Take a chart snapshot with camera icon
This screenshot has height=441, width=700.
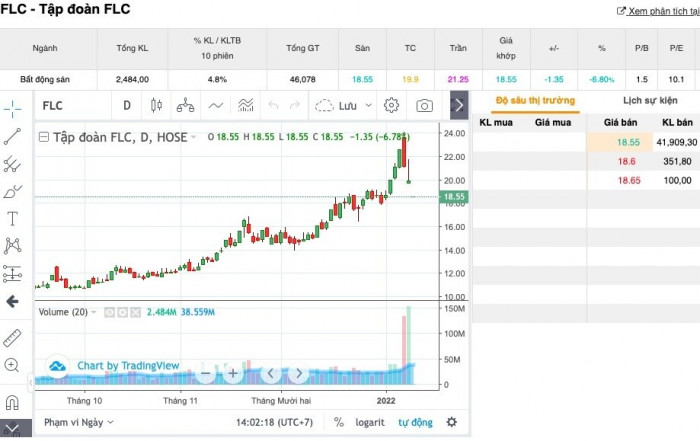424,105
